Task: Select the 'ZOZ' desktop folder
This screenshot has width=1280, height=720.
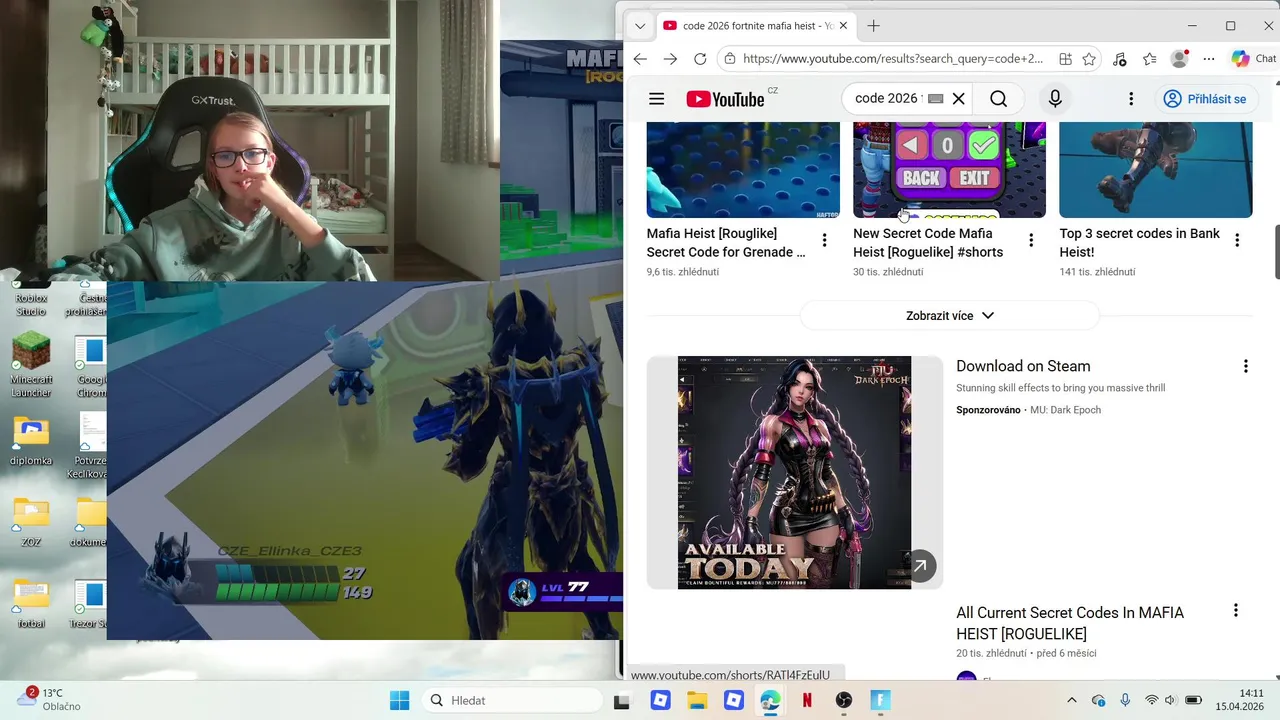Action: pos(31,522)
